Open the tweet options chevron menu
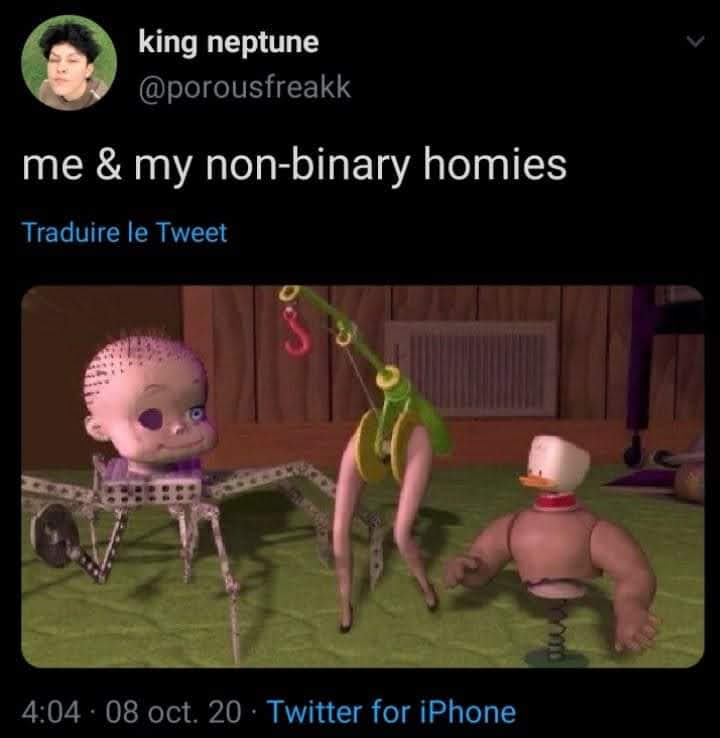This screenshot has width=720, height=738. (x=695, y=42)
